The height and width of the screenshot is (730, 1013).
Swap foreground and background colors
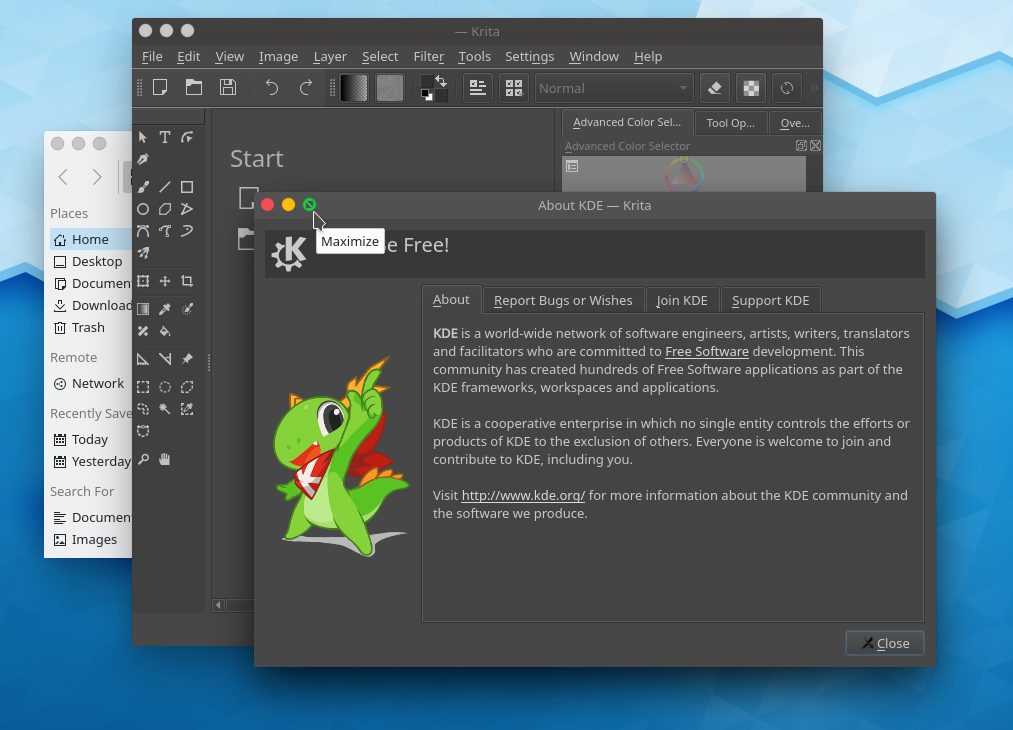tap(441, 81)
